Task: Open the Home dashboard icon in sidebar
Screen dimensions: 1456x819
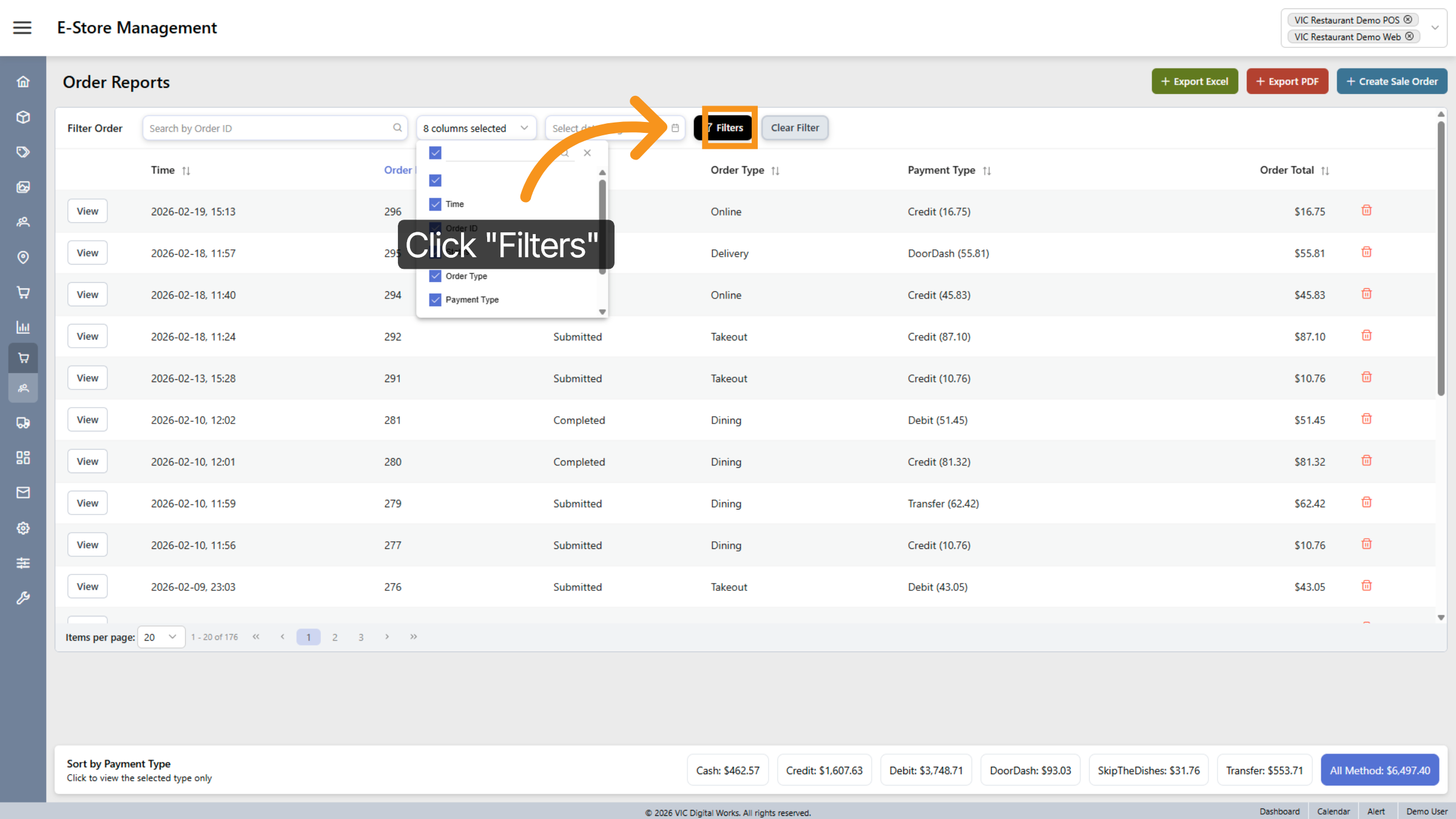Action: 22,81
